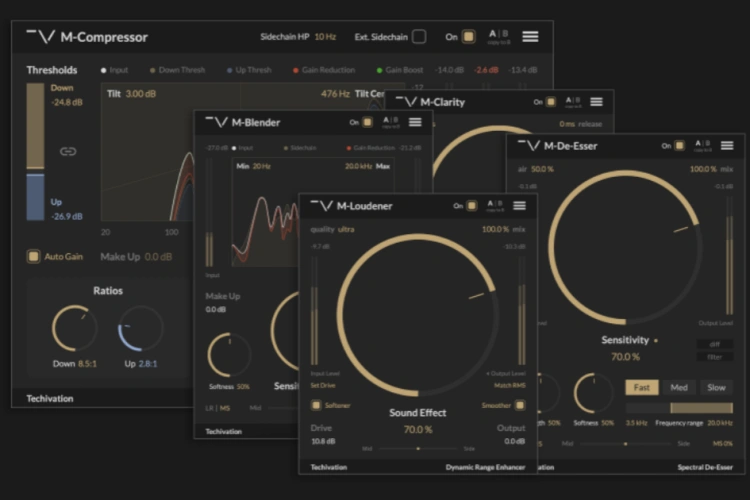Click the Frequency range bar in M-De-Esser

[679, 408]
